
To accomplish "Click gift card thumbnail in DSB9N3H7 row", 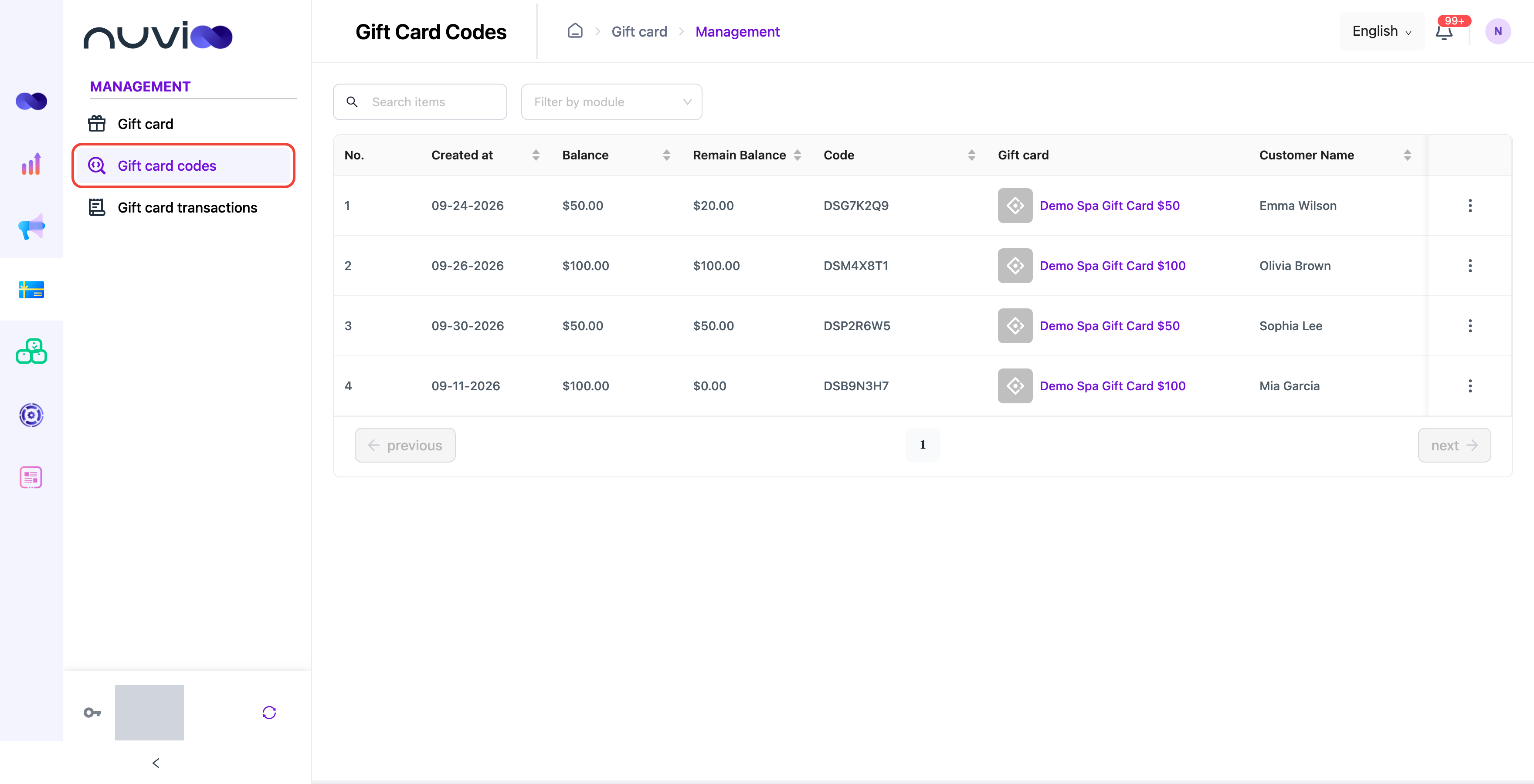I will 1015,386.
